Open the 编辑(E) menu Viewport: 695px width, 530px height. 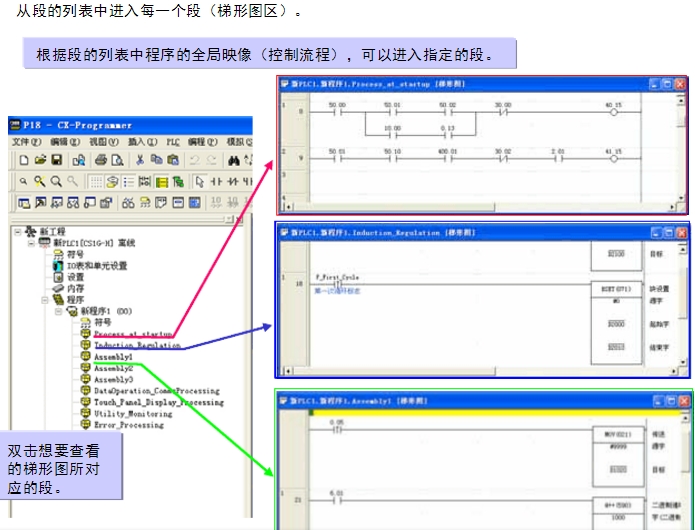pos(65,142)
